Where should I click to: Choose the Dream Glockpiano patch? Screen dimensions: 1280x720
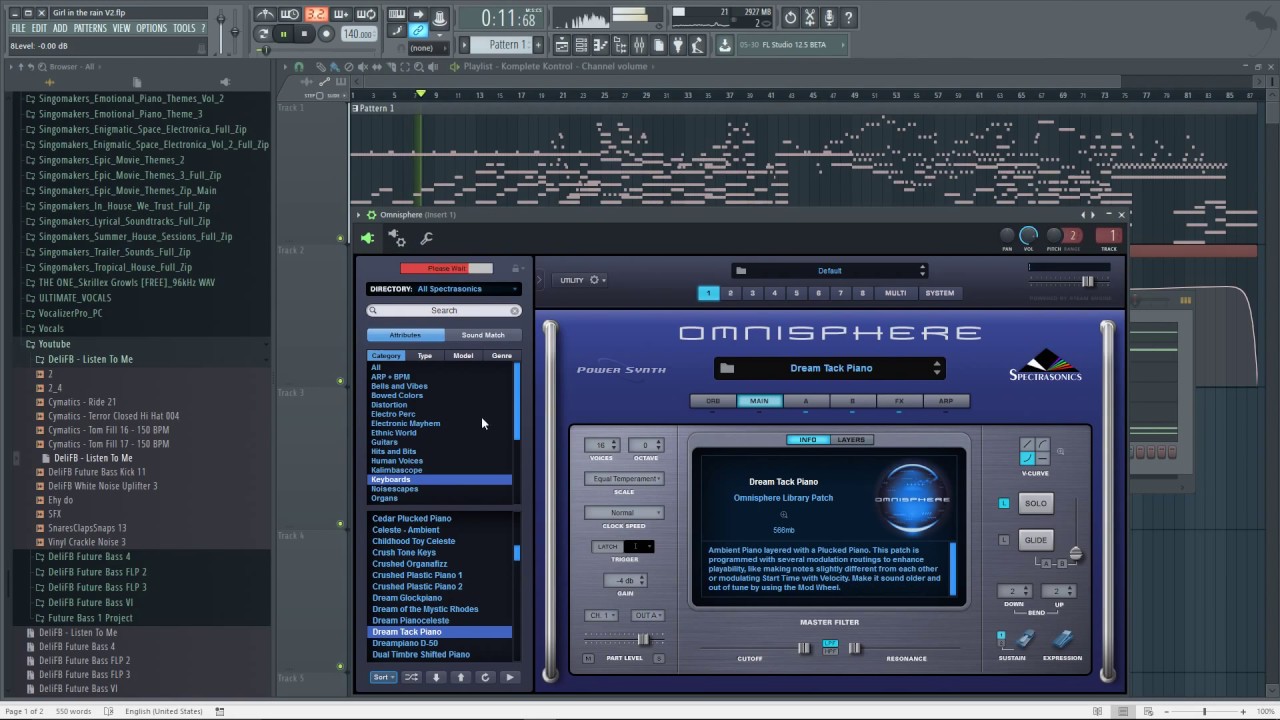[407, 598]
